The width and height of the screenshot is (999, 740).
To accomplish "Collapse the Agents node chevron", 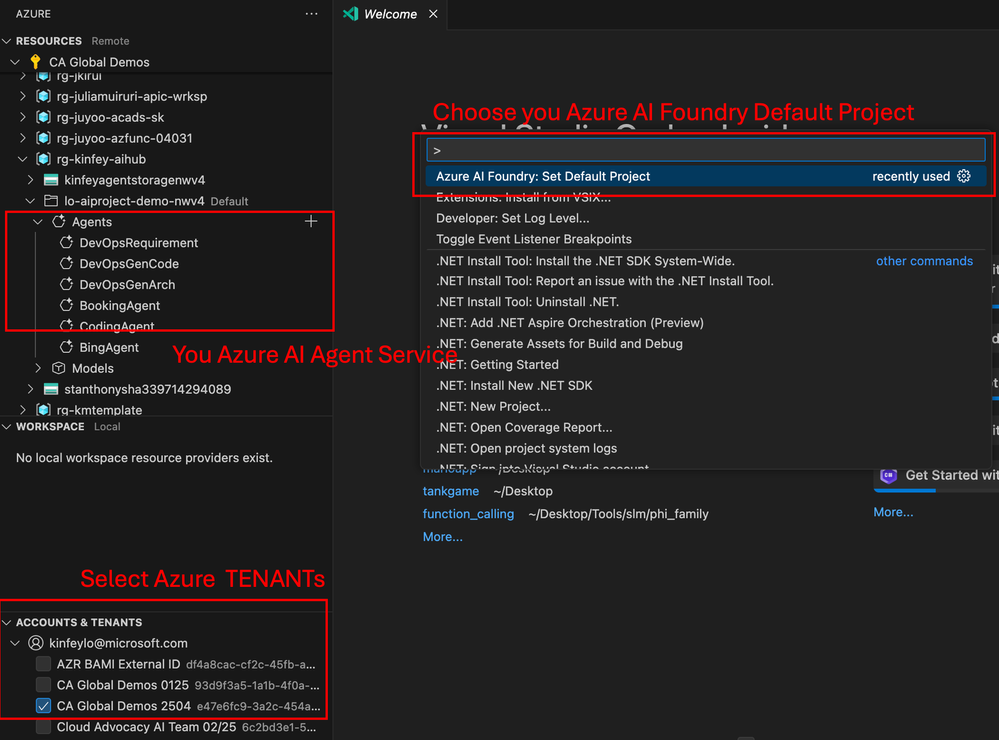I will coord(38,222).
